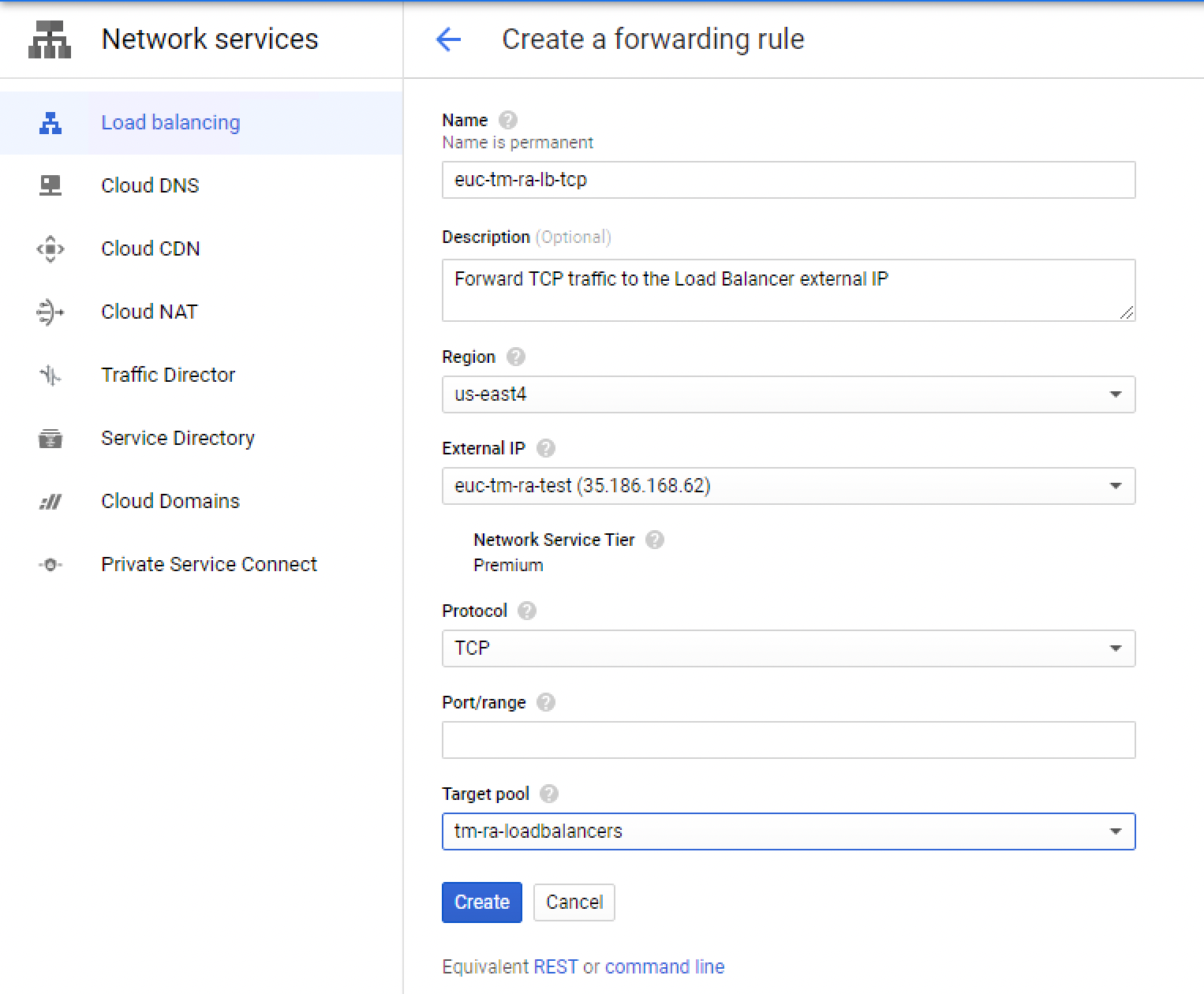Open Private Service Connect icon

[x=50, y=565]
